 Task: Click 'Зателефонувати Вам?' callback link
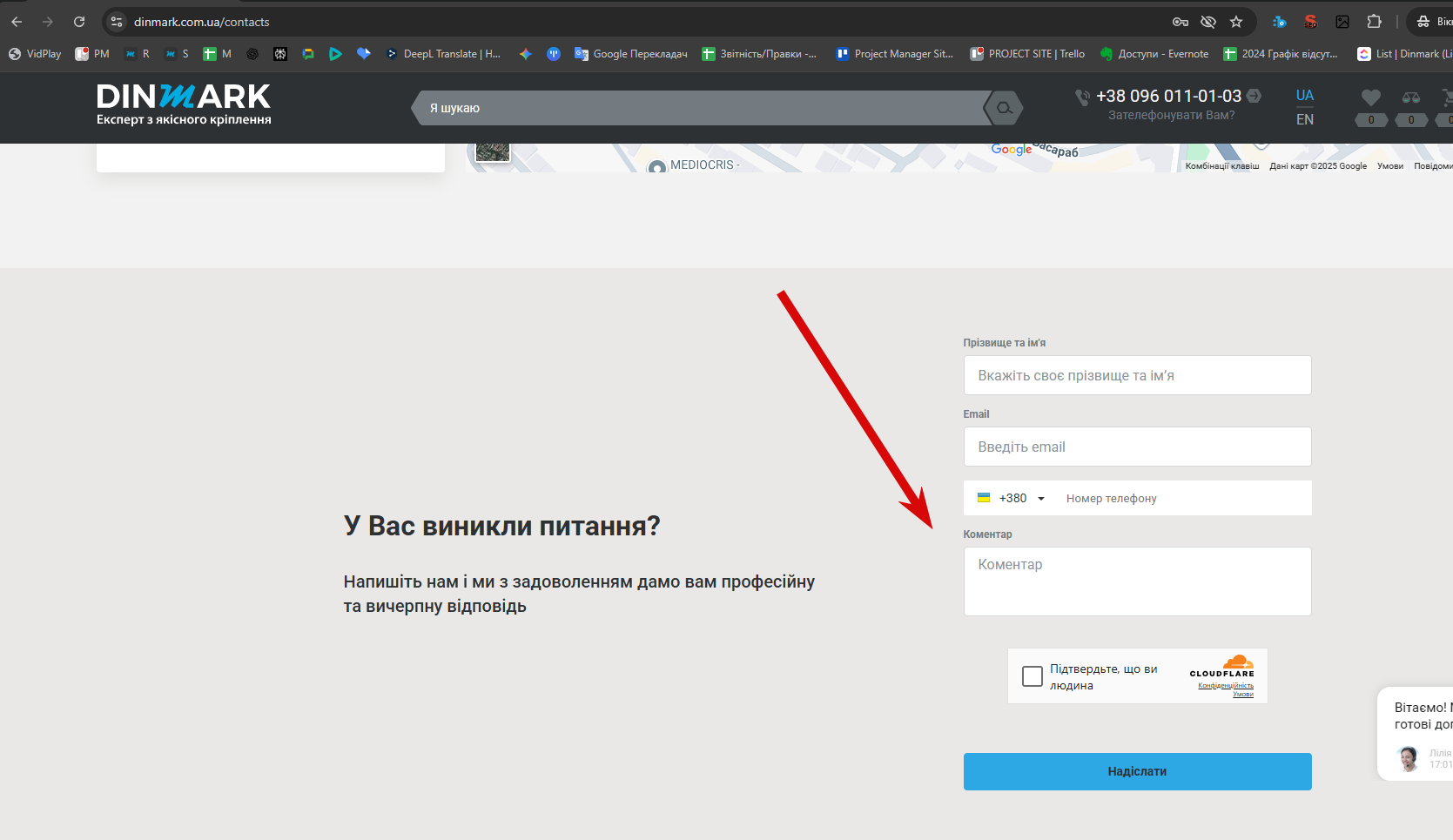(1171, 115)
